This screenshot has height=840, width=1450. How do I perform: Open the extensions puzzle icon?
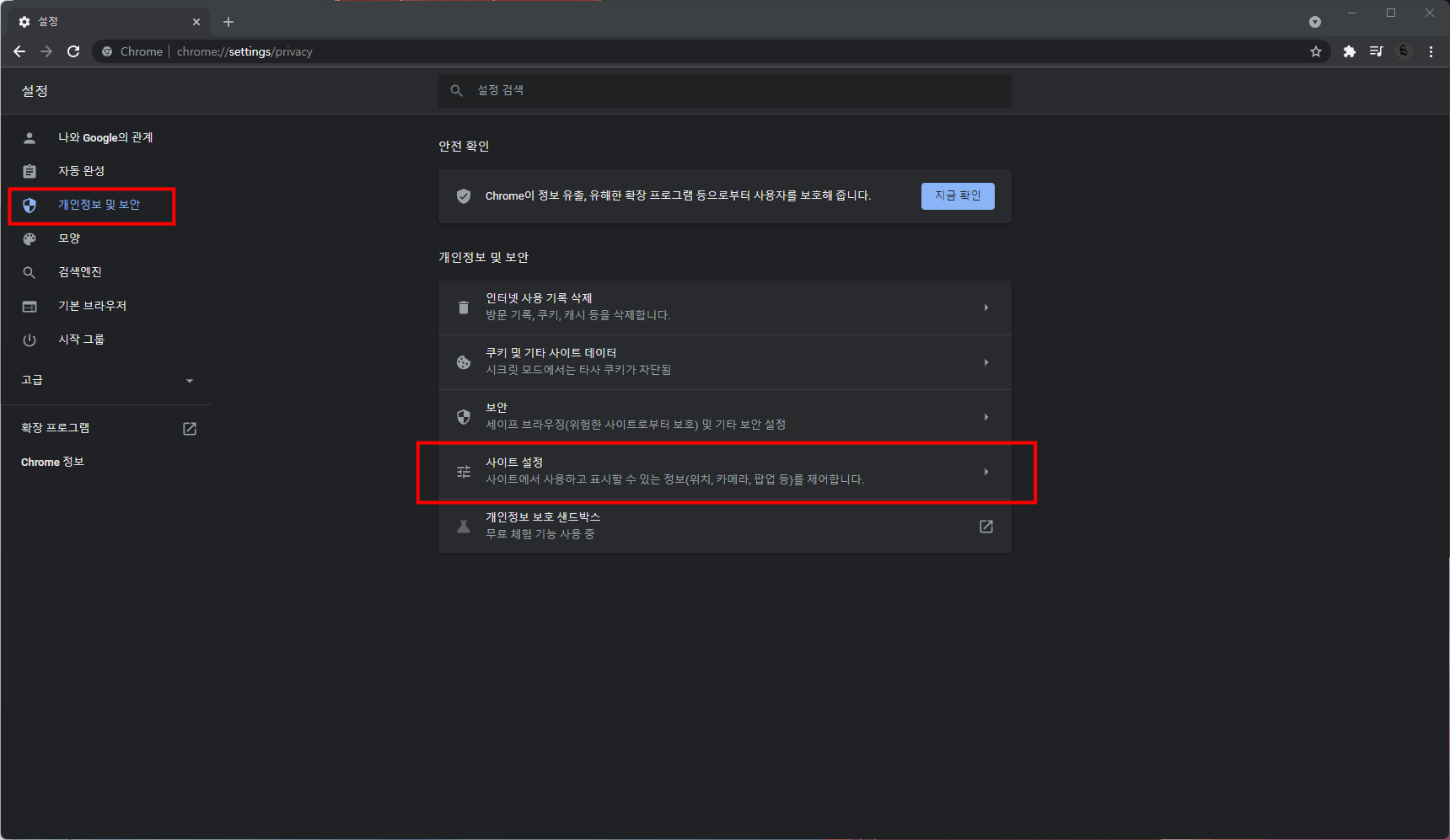point(1349,51)
